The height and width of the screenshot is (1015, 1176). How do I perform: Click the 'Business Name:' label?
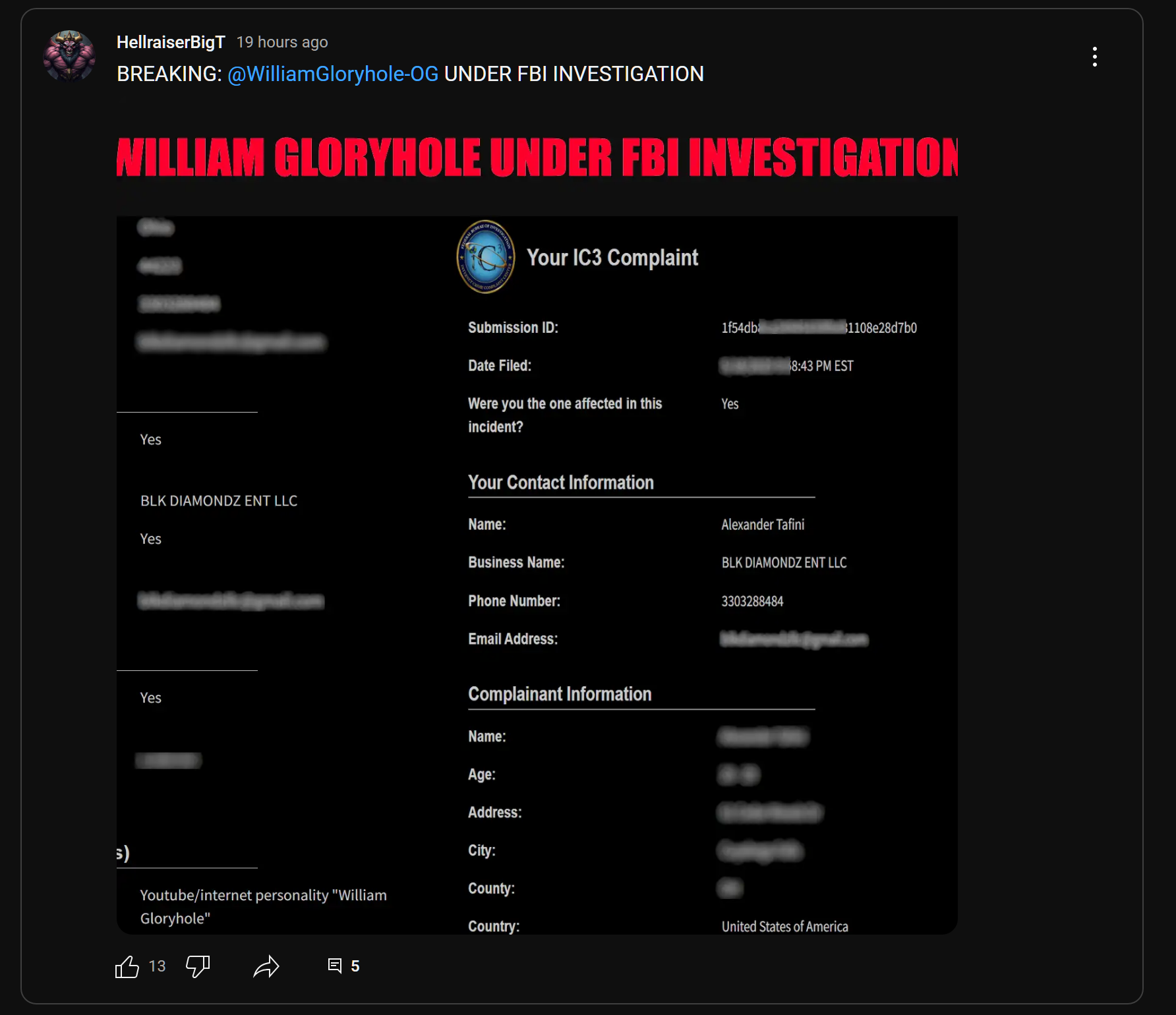516,563
